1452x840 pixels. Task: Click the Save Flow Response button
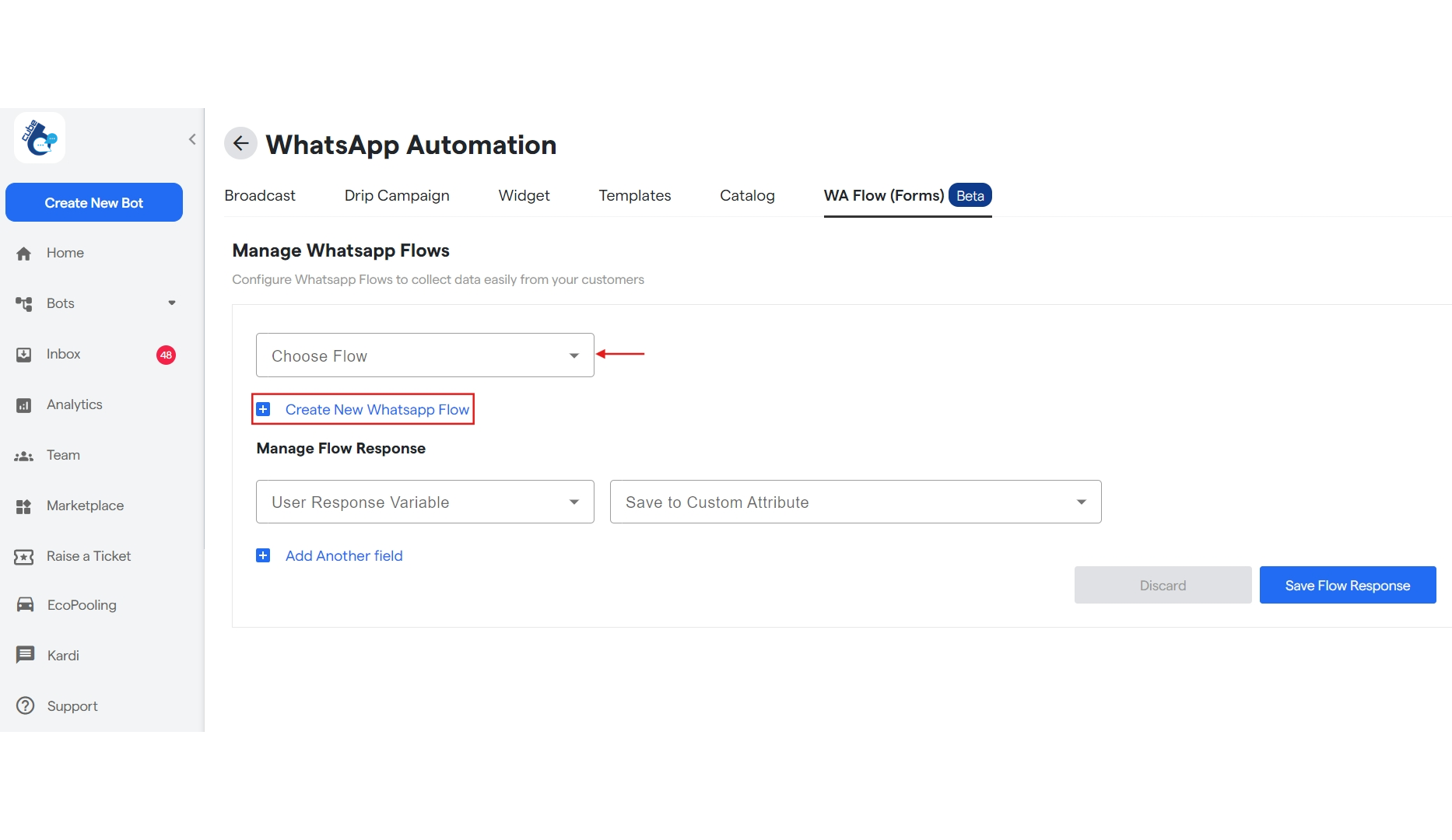point(1347,585)
